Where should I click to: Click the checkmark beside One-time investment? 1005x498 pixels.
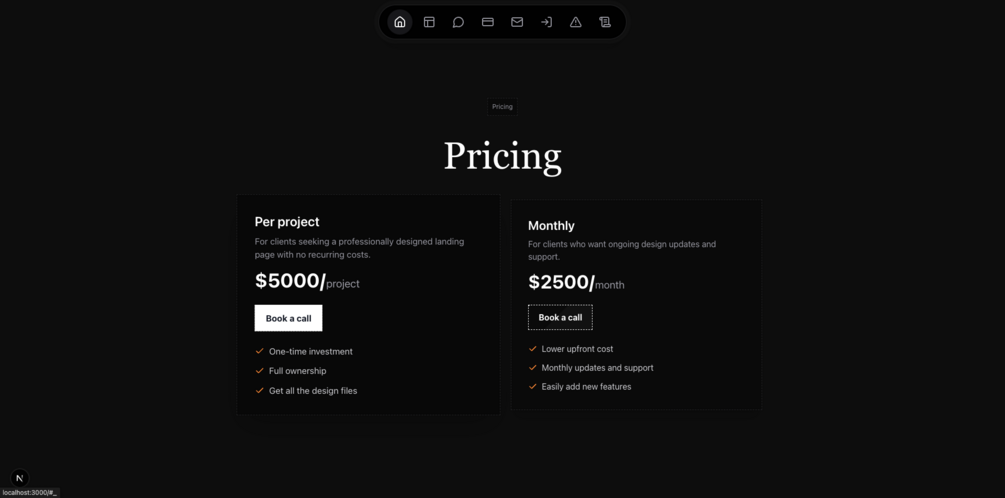tap(260, 351)
